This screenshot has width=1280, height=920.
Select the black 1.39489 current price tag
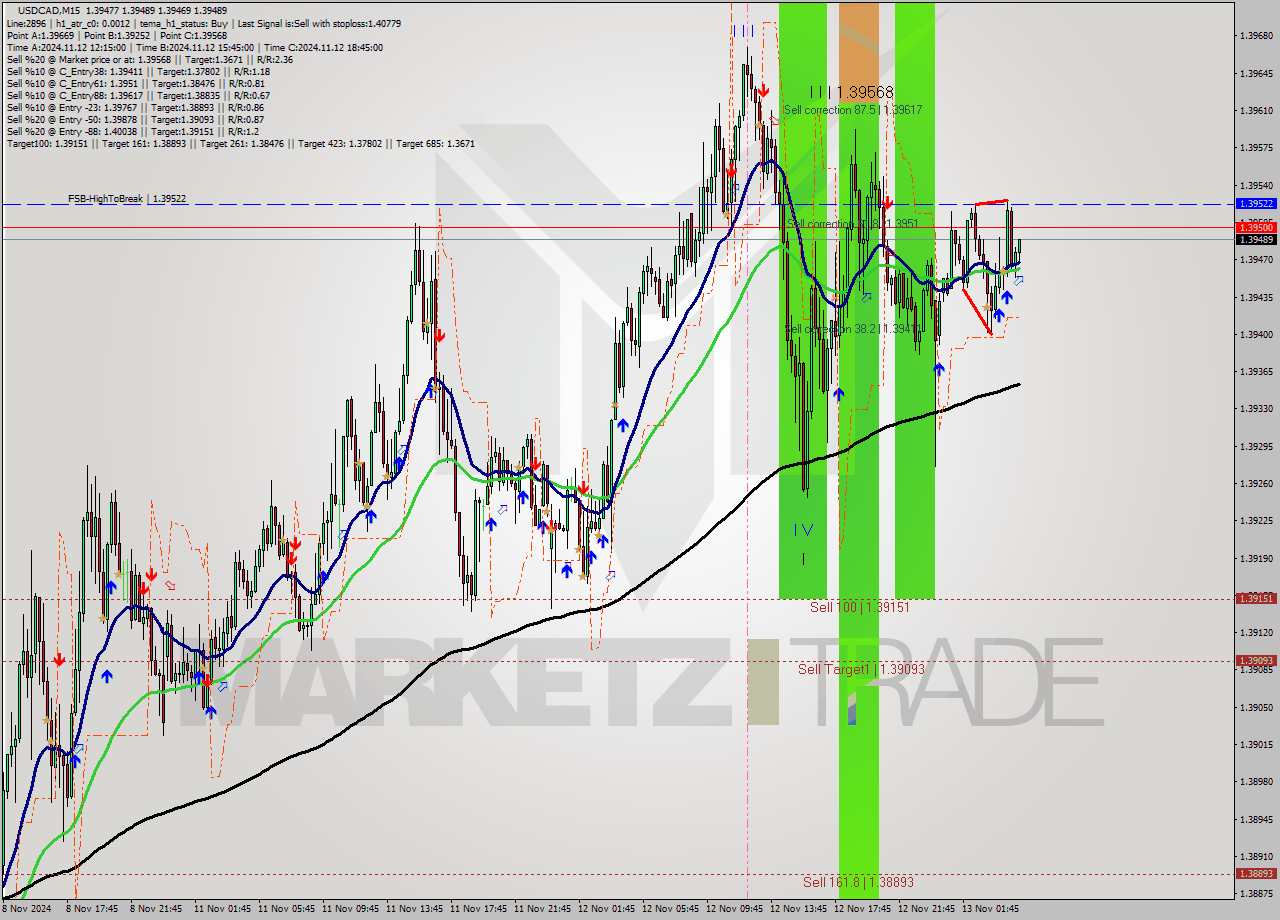(1256, 239)
